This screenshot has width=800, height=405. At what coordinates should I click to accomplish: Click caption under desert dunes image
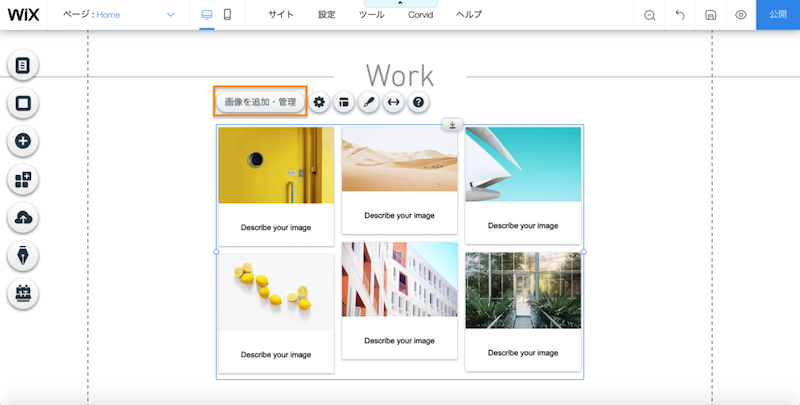point(399,215)
